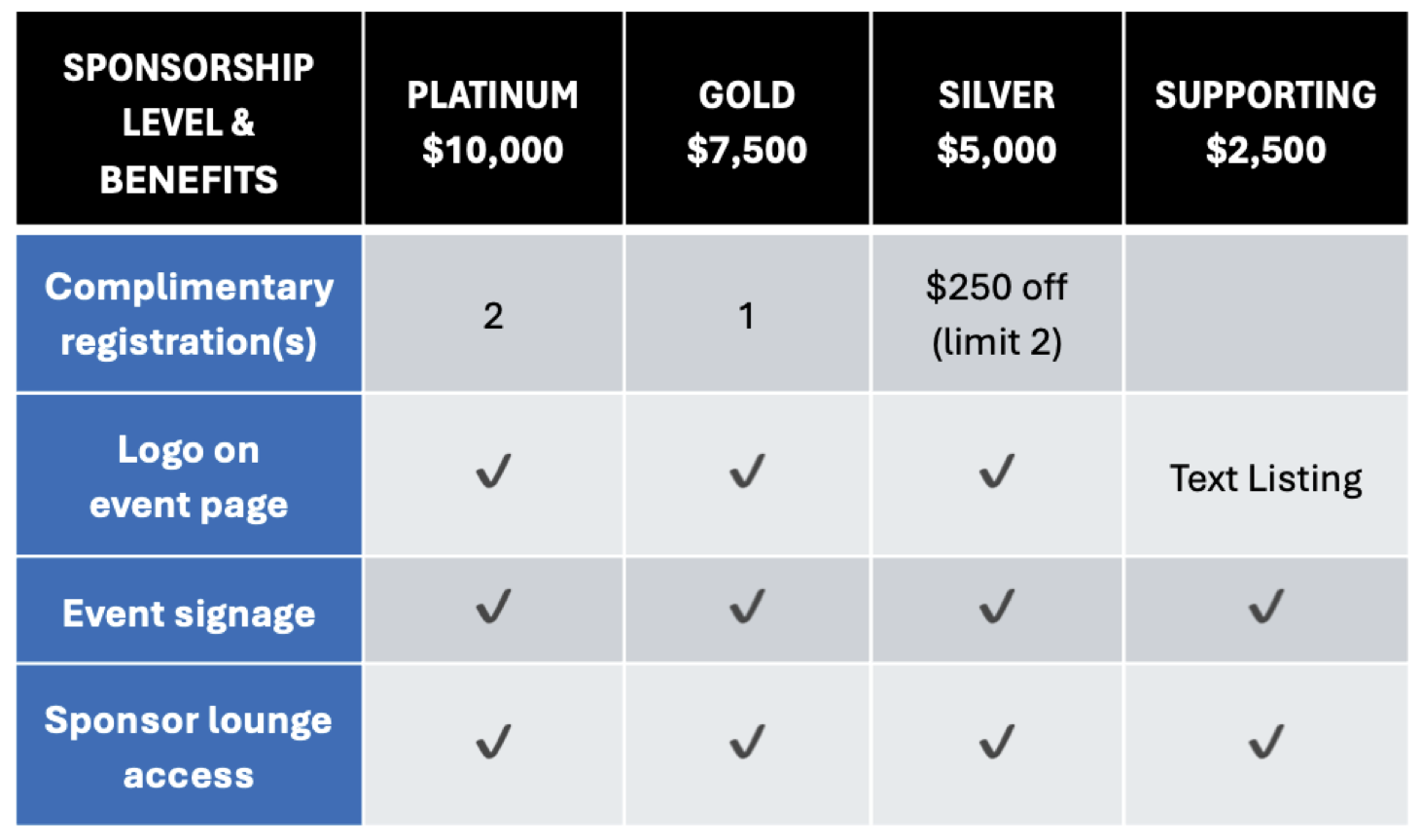Click the Silver checkmark for Sponsor lounge access
This screenshot has width=1422, height=840.
click(997, 744)
